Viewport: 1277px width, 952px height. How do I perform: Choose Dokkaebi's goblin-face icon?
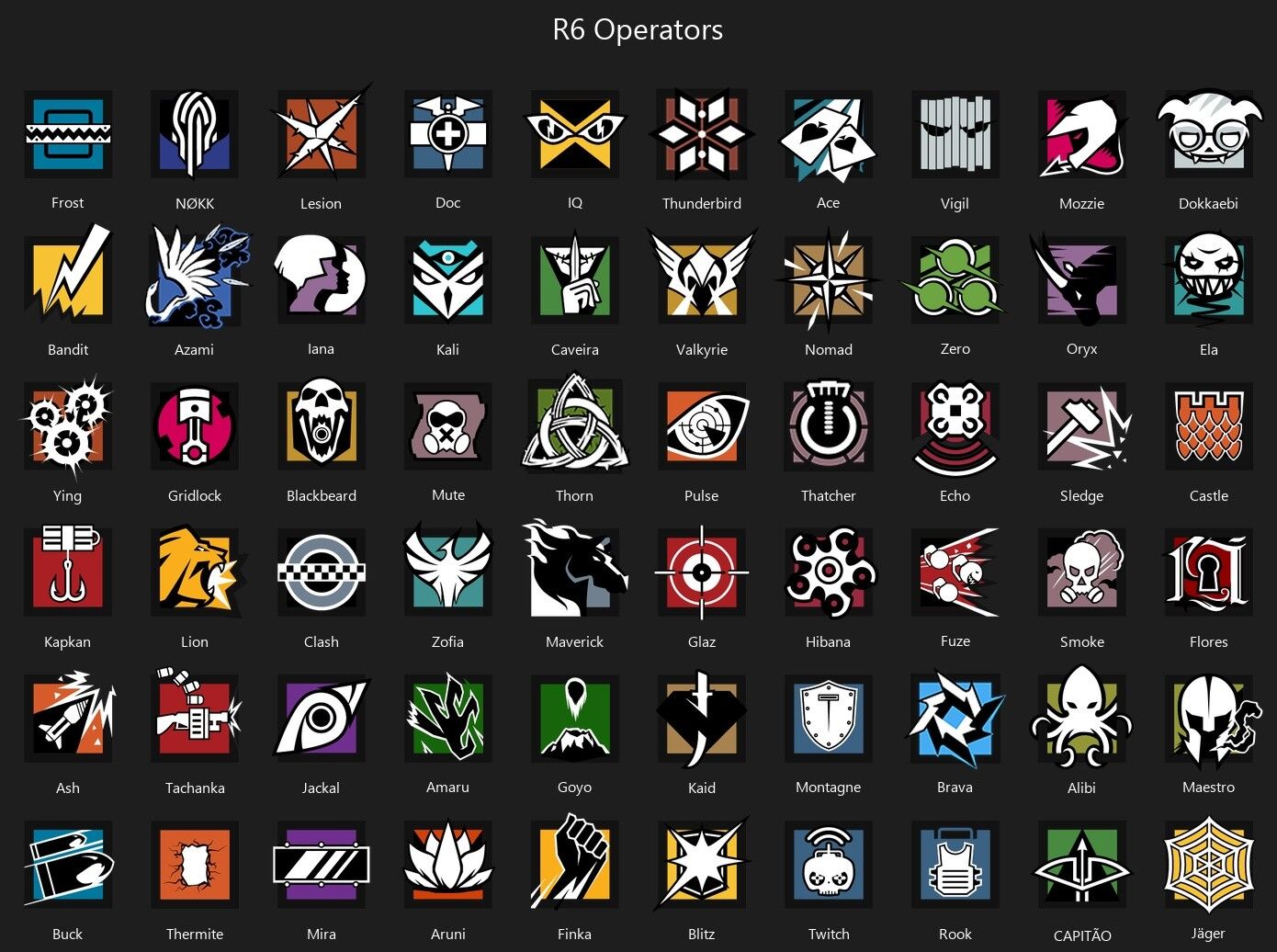(1208, 134)
